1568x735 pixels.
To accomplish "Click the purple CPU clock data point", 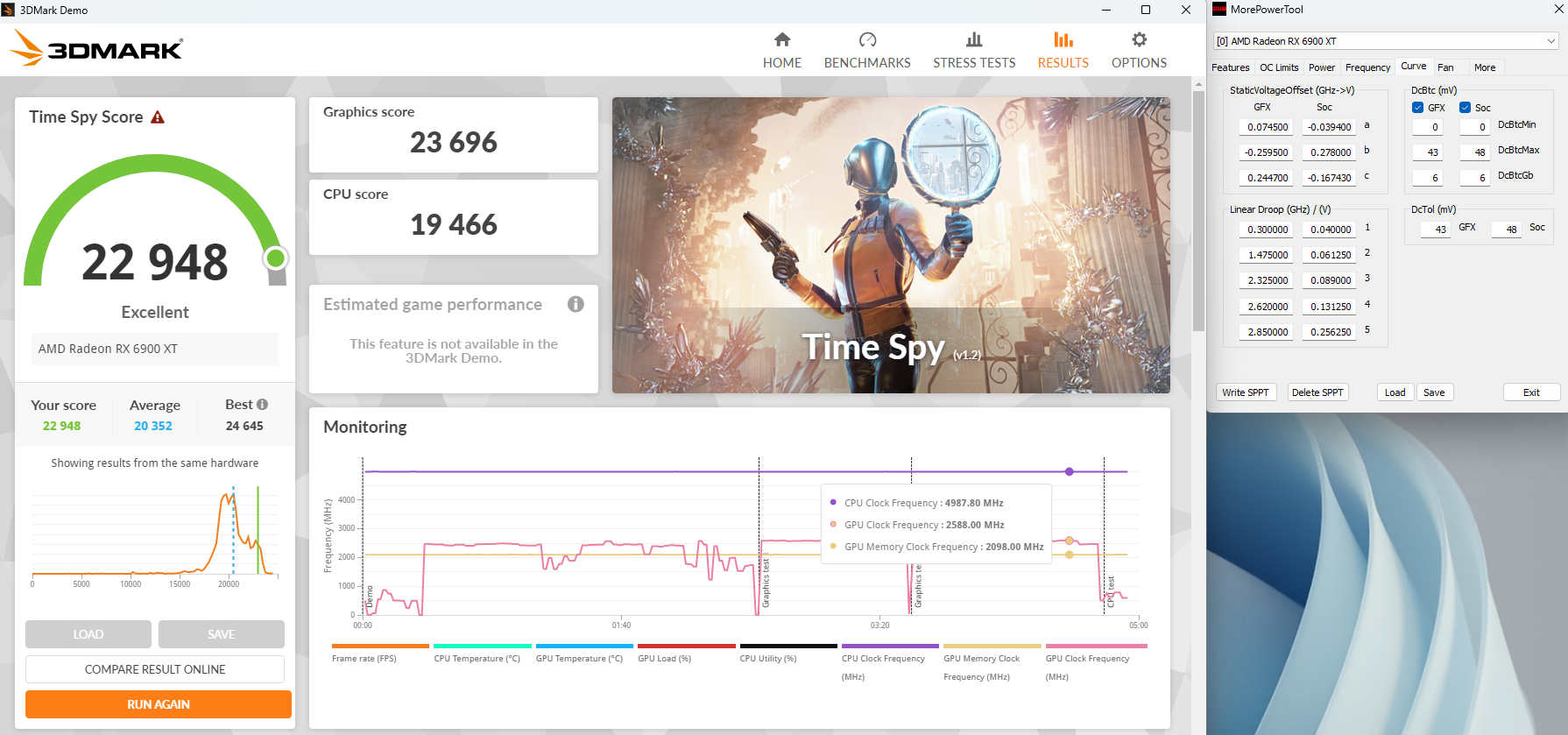I will pos(1069,471).
